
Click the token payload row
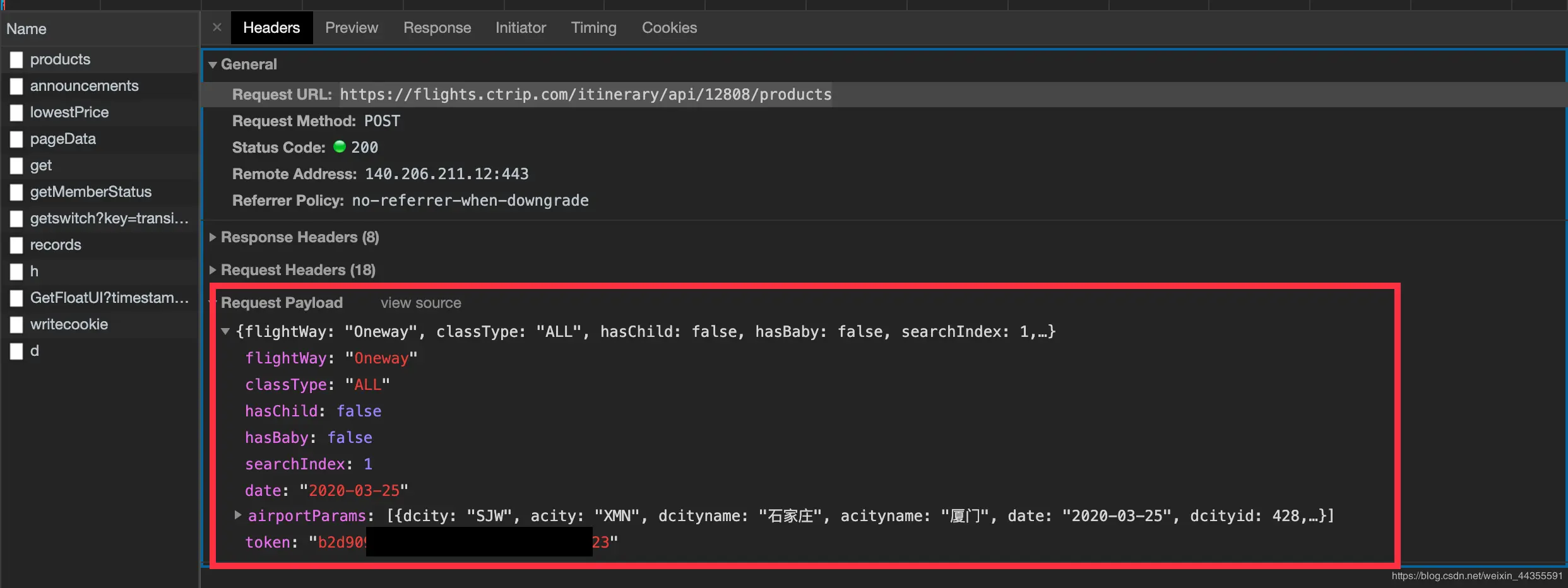point(432,543)
